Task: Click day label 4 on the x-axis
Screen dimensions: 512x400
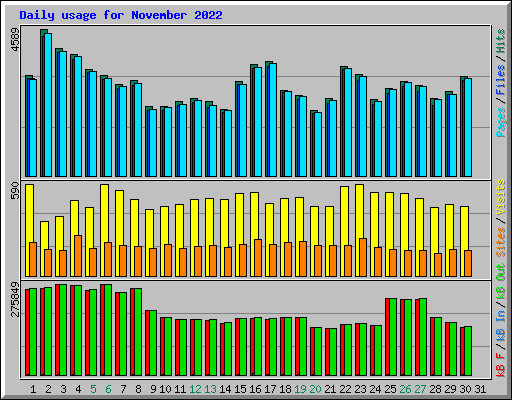Action: coord(78,389)
